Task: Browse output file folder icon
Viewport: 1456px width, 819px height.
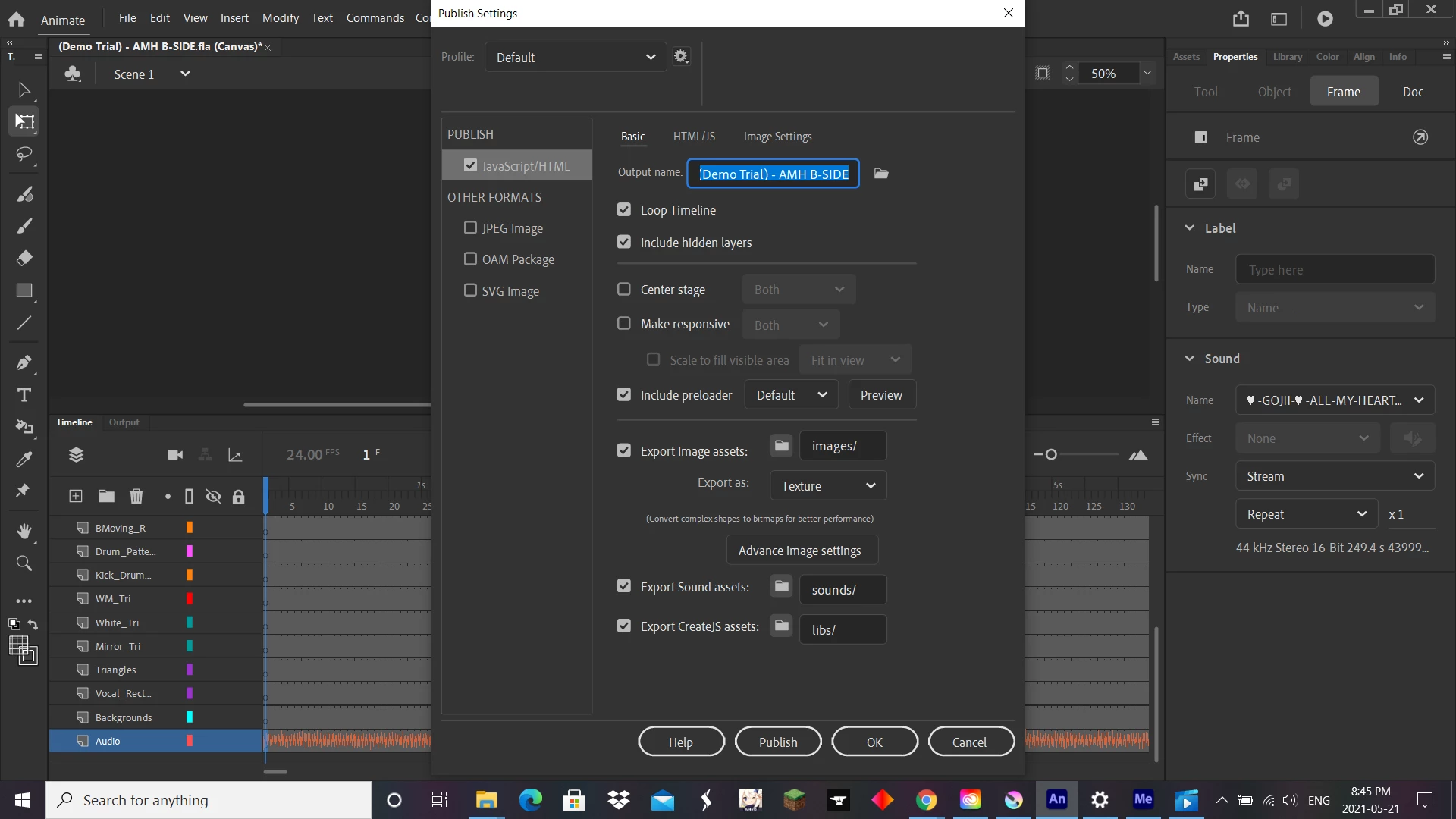Action: point(881,174)
